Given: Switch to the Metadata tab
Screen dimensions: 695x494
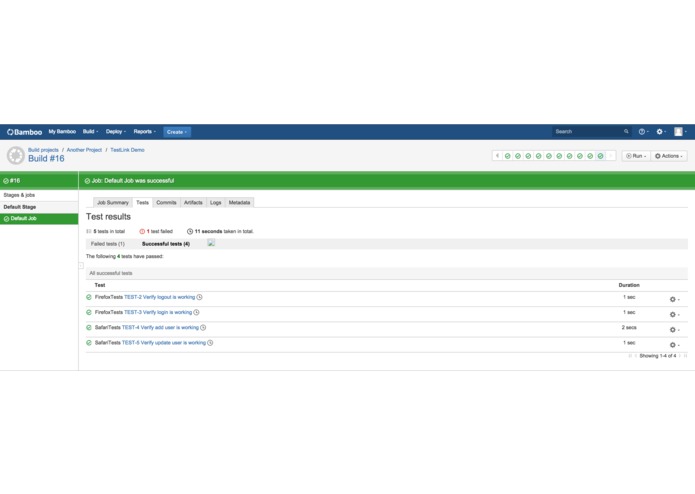Looking at the screenshot, I should click(x=239, y=202).
